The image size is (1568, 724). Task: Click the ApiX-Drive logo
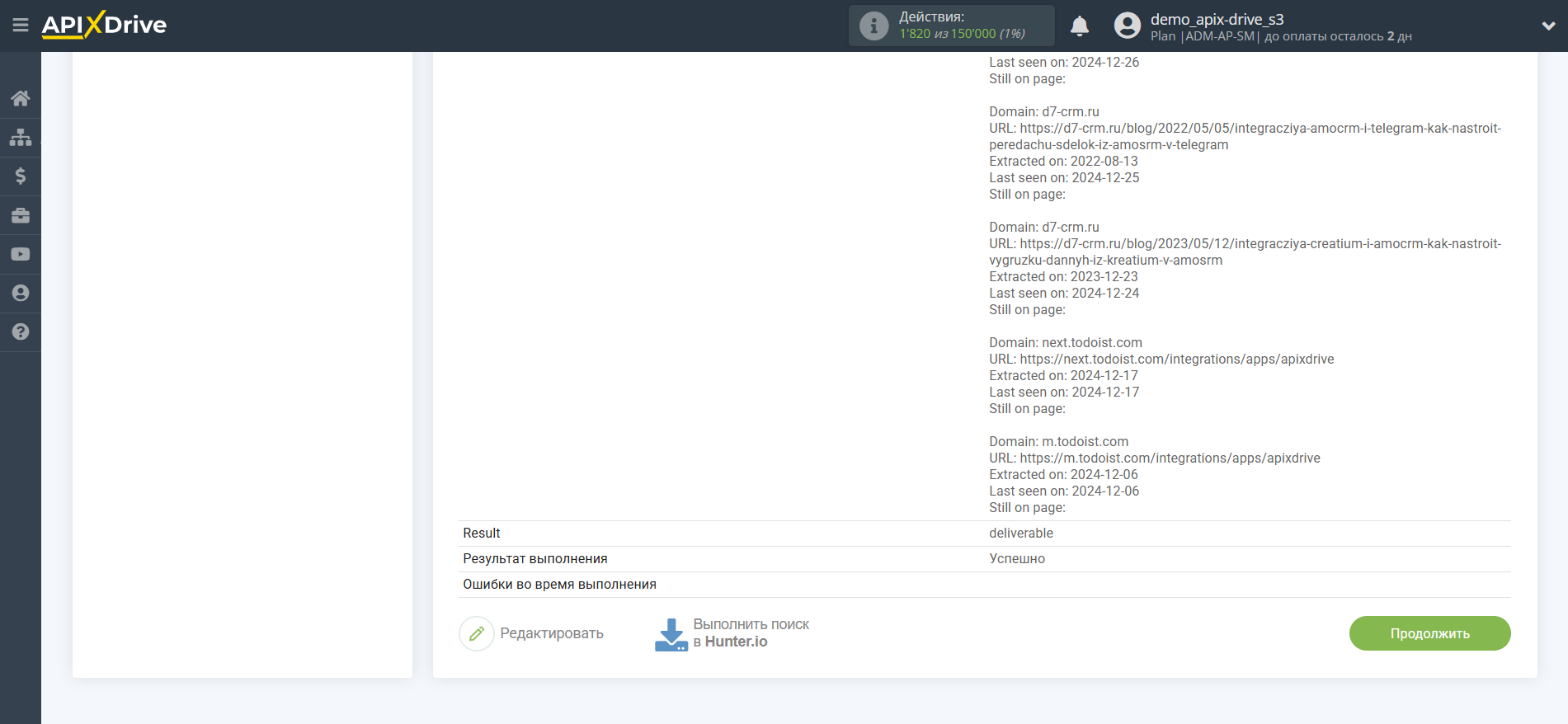[x=104, y=25]
